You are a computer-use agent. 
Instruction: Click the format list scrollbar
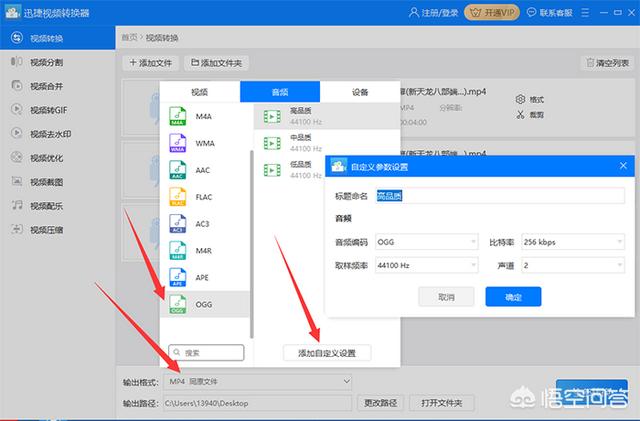coord(251,244)
